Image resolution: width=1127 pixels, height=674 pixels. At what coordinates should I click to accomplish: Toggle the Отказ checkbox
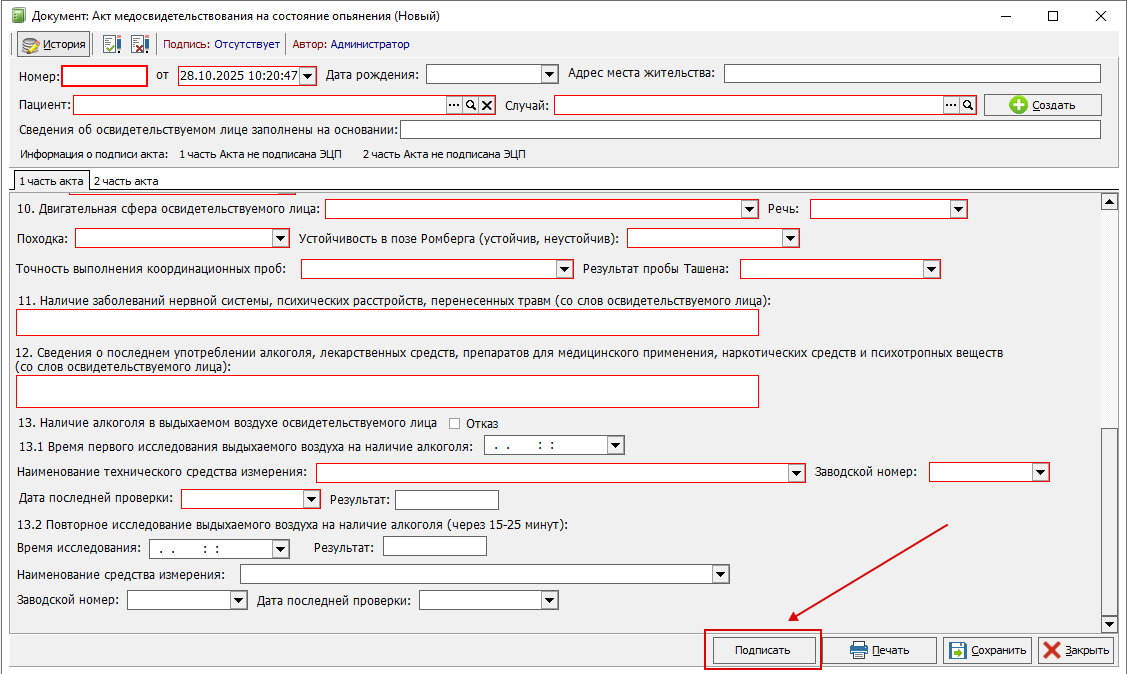[455, 423]
